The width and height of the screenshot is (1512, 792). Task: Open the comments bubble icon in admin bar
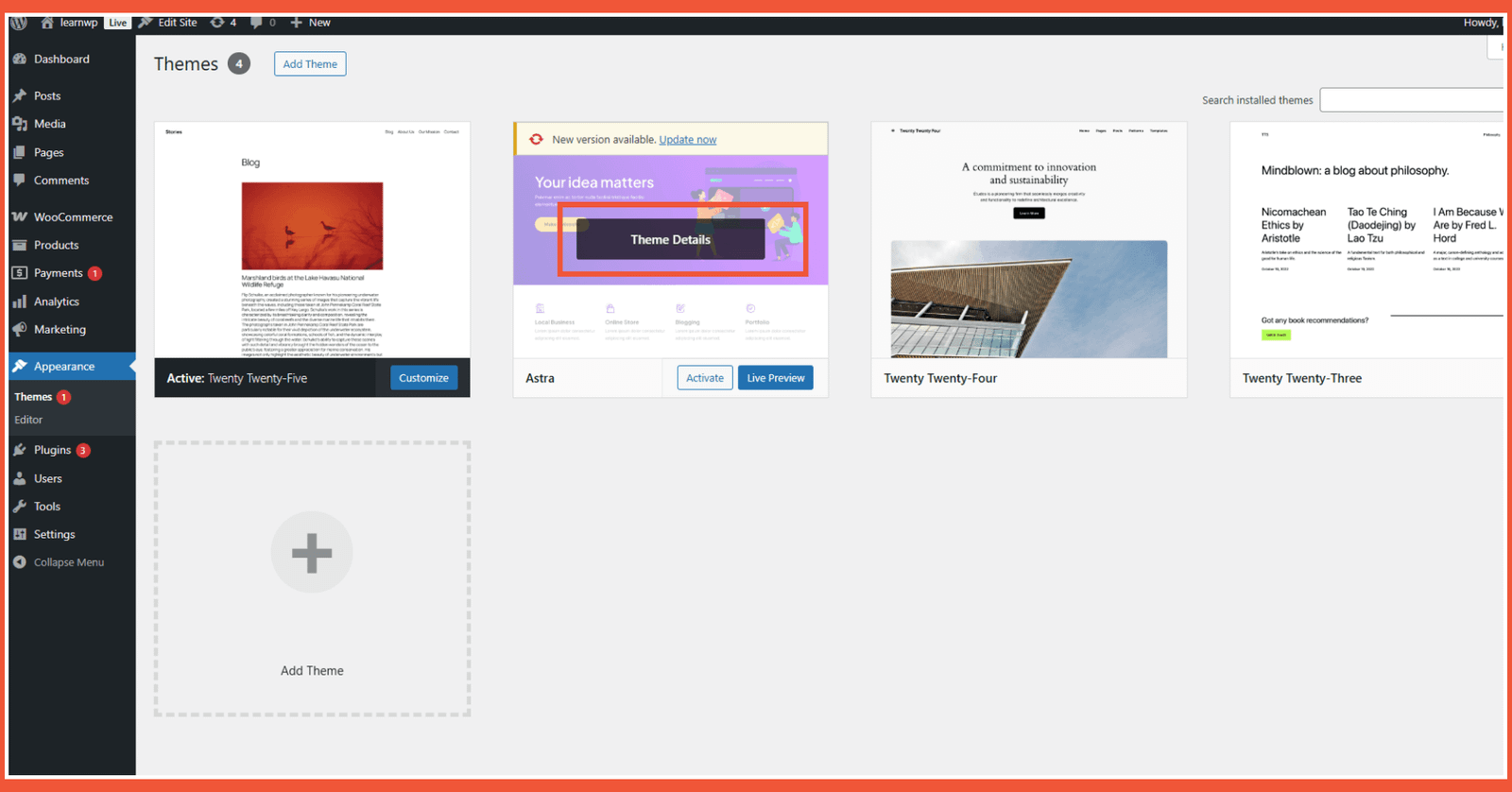[x=256, y=23]
